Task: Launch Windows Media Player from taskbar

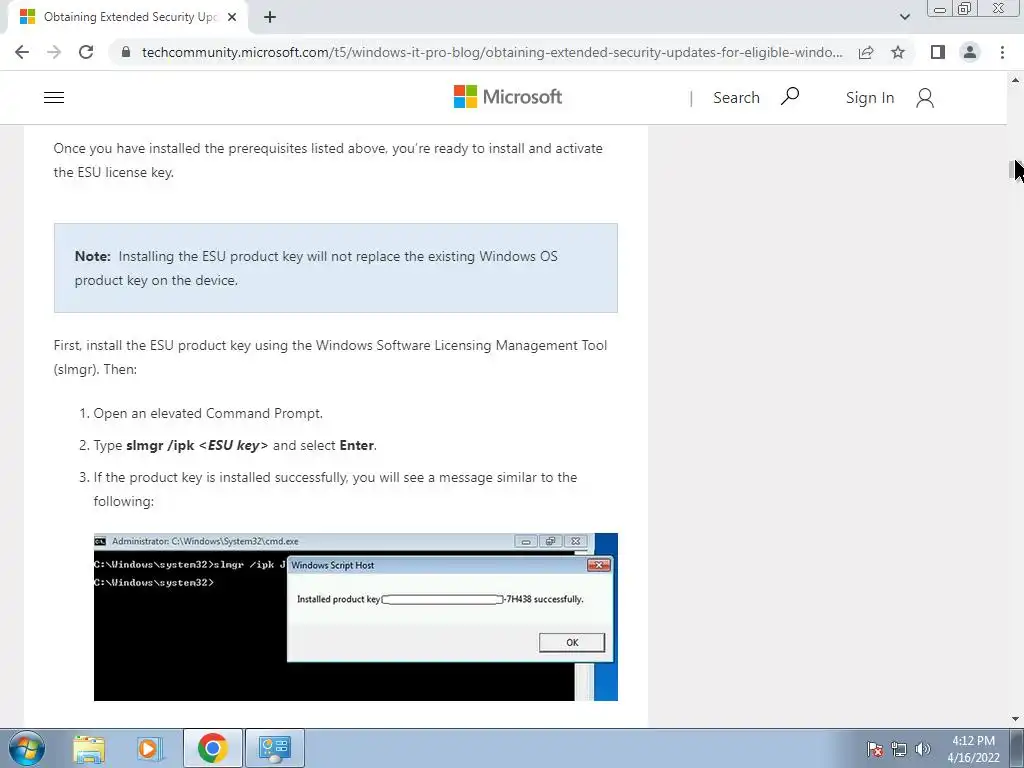Action: point(150,748)
